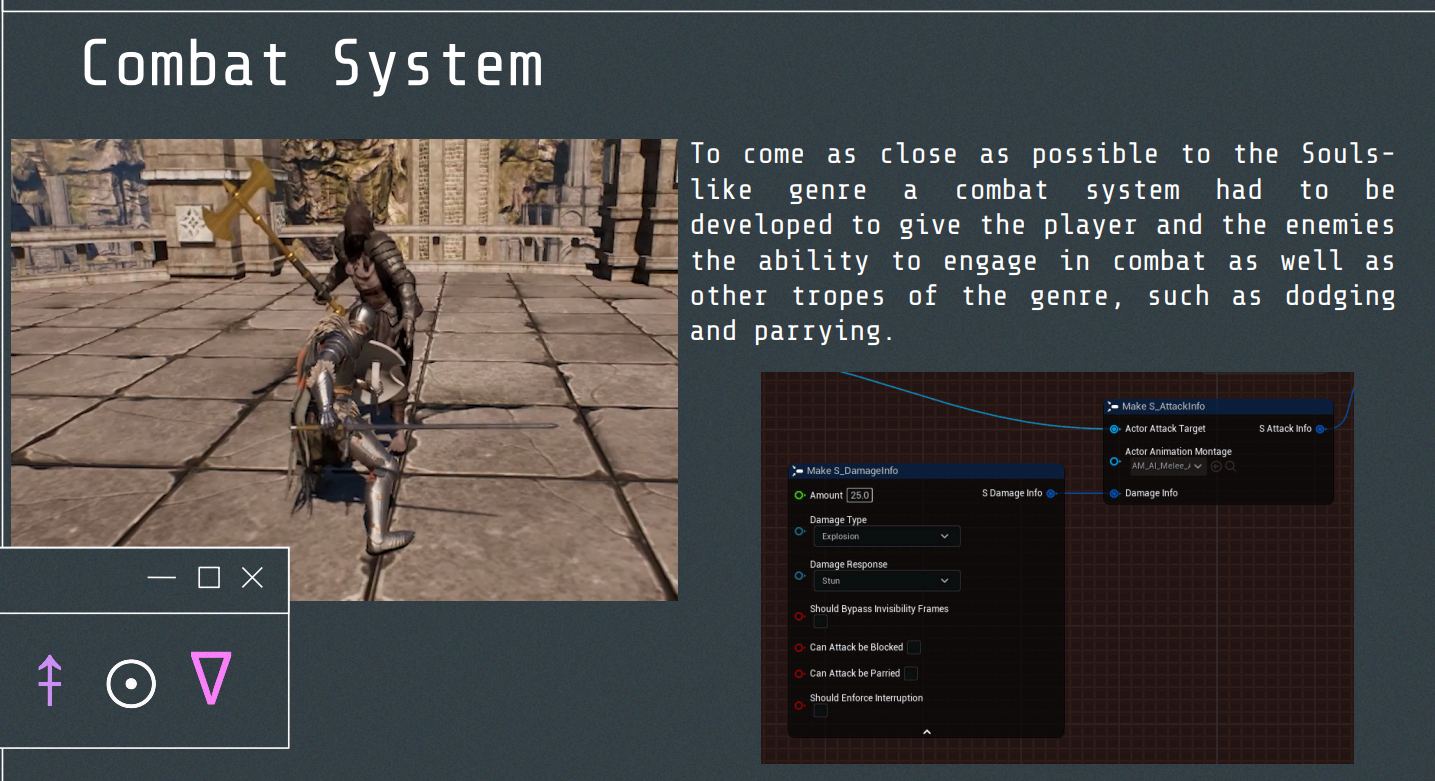Click the purple double-barred arrow icon
Image resolution: width=1435 pixels, height=781 pixels.
point(50,680)
